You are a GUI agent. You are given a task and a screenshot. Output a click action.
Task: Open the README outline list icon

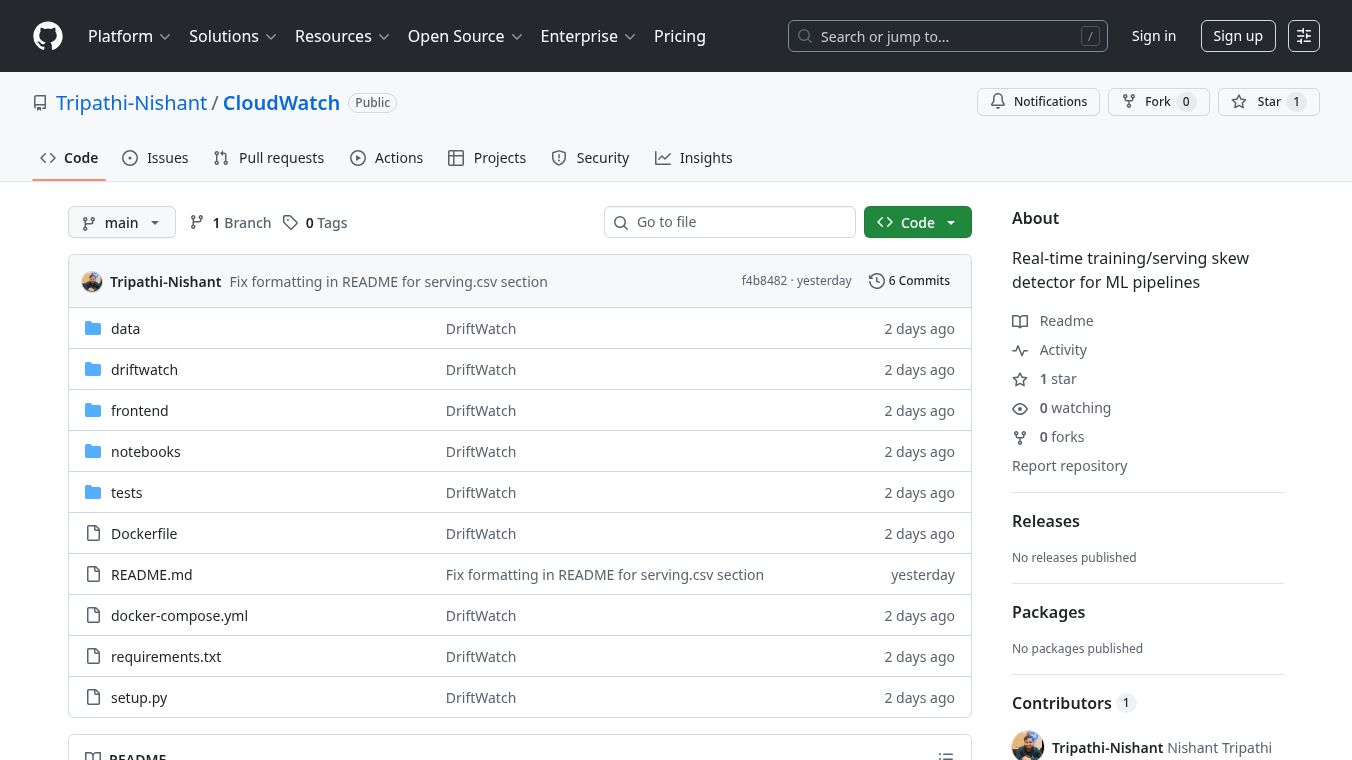946,755
